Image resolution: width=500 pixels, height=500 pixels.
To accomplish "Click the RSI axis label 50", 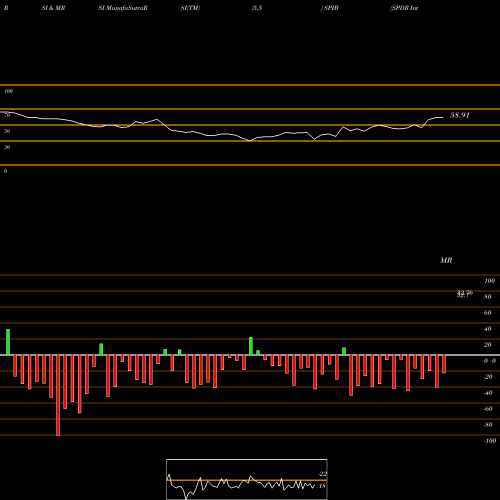I will point(7,131).
